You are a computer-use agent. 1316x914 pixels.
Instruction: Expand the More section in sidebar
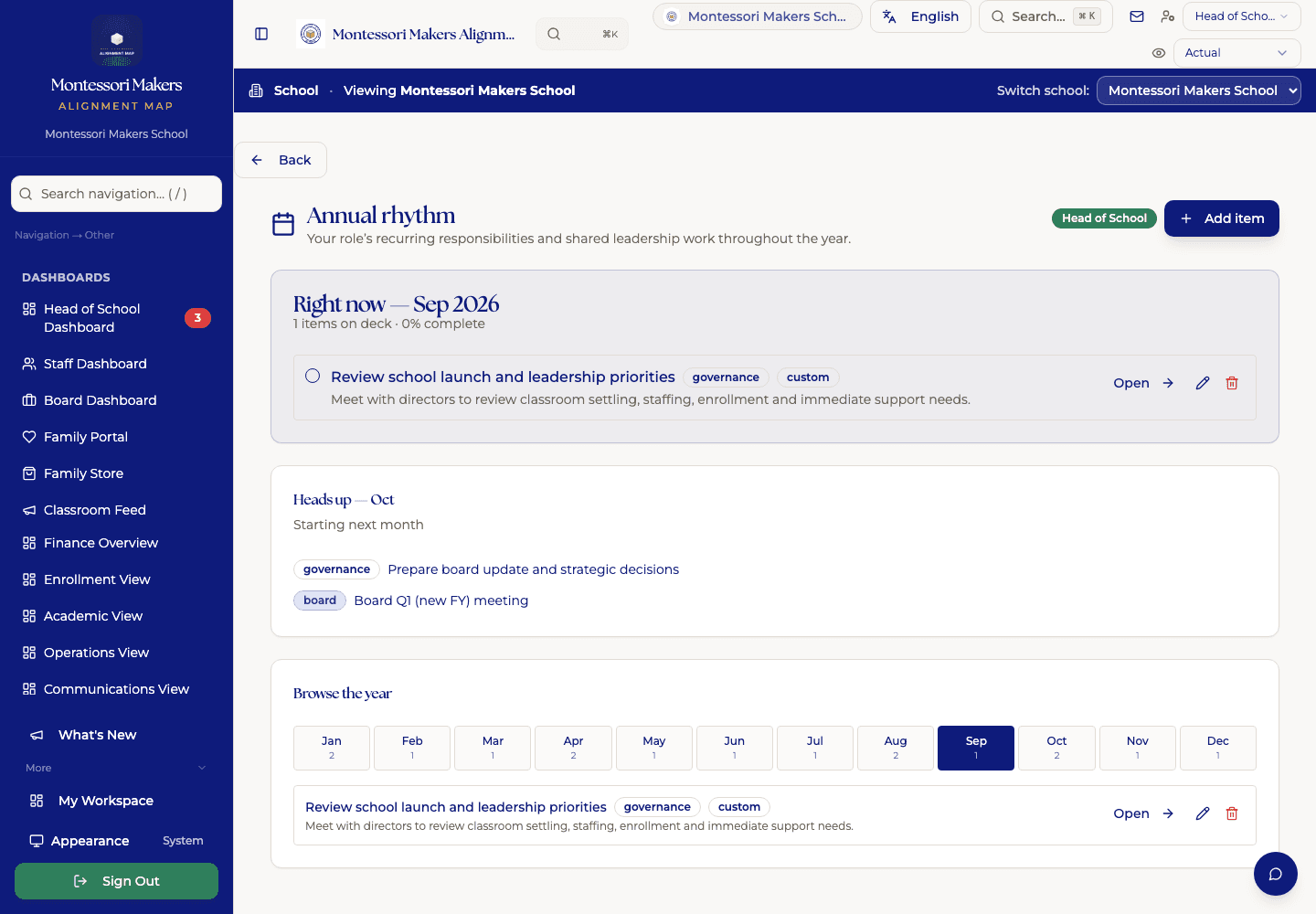coord(116,768)
